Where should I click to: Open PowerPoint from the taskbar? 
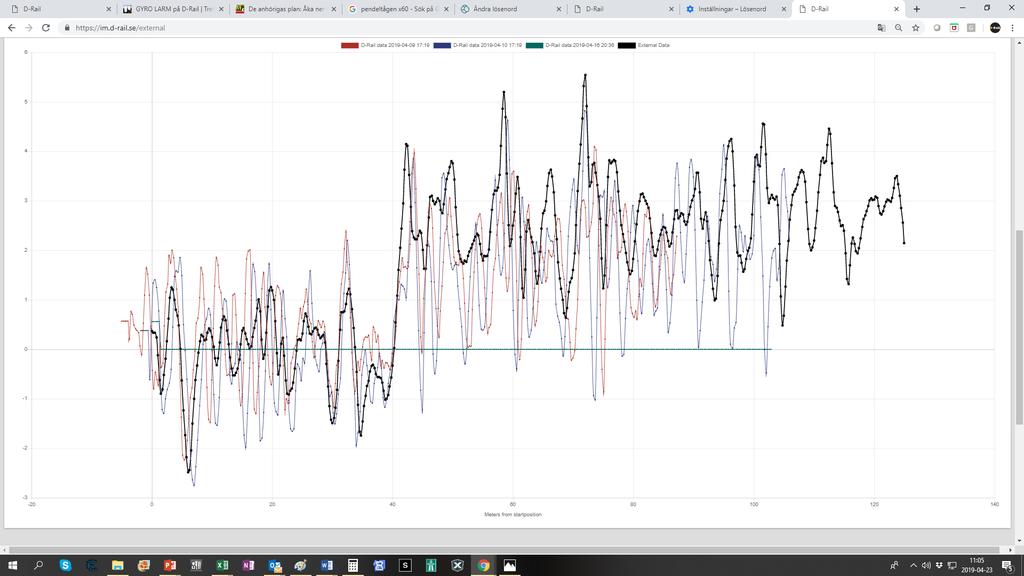(170, 565)
